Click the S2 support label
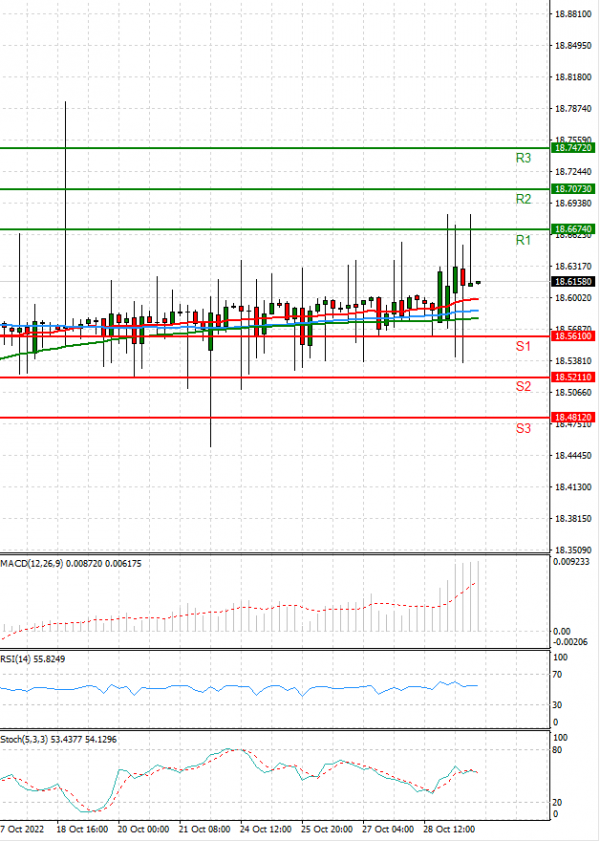Viewport: 600px width, 841px height. [x=523, y=386]
